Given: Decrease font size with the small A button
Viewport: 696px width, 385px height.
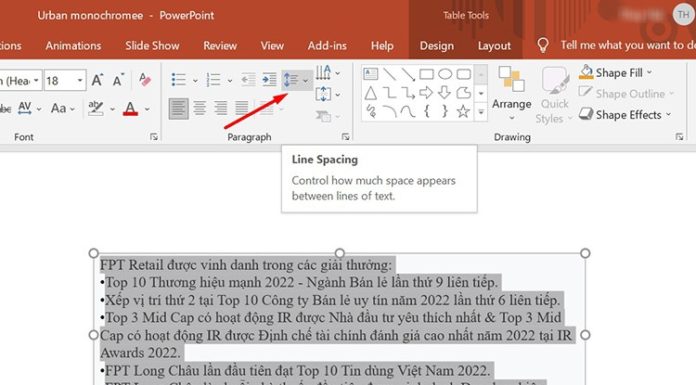Looking at the screenshot, I should 118,80.
